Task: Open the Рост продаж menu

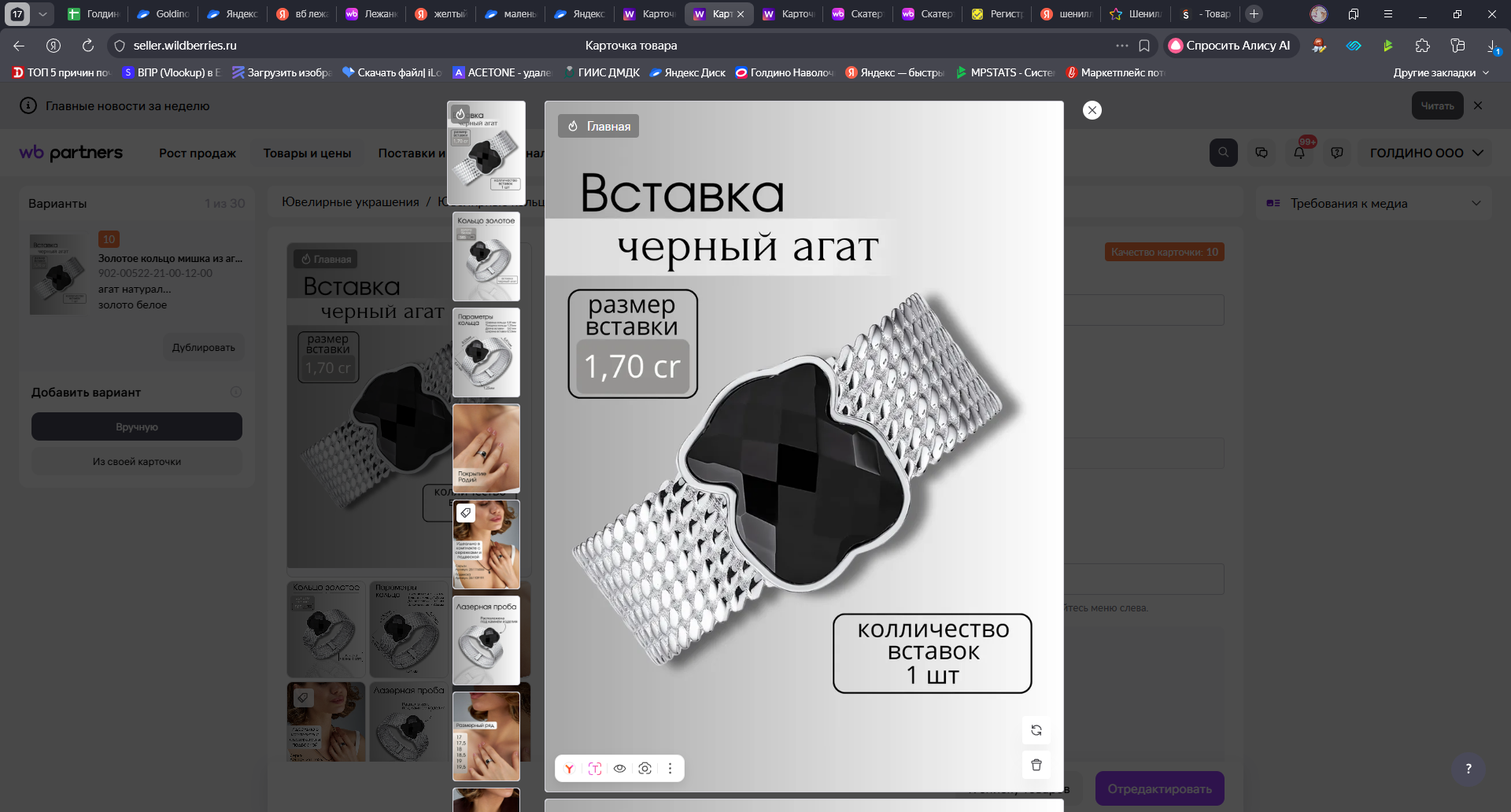Action: pyautogui.click(x=198, y=153)
